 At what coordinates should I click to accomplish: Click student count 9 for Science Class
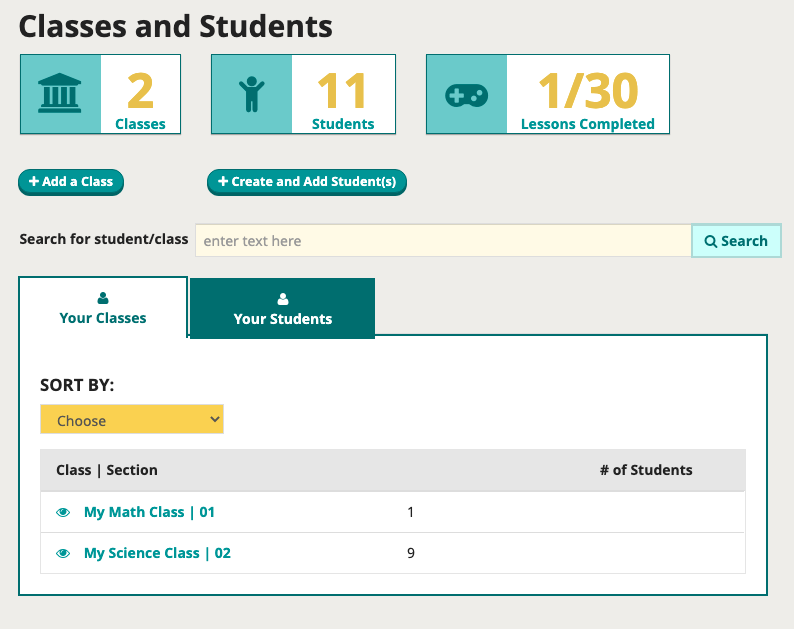411,553
